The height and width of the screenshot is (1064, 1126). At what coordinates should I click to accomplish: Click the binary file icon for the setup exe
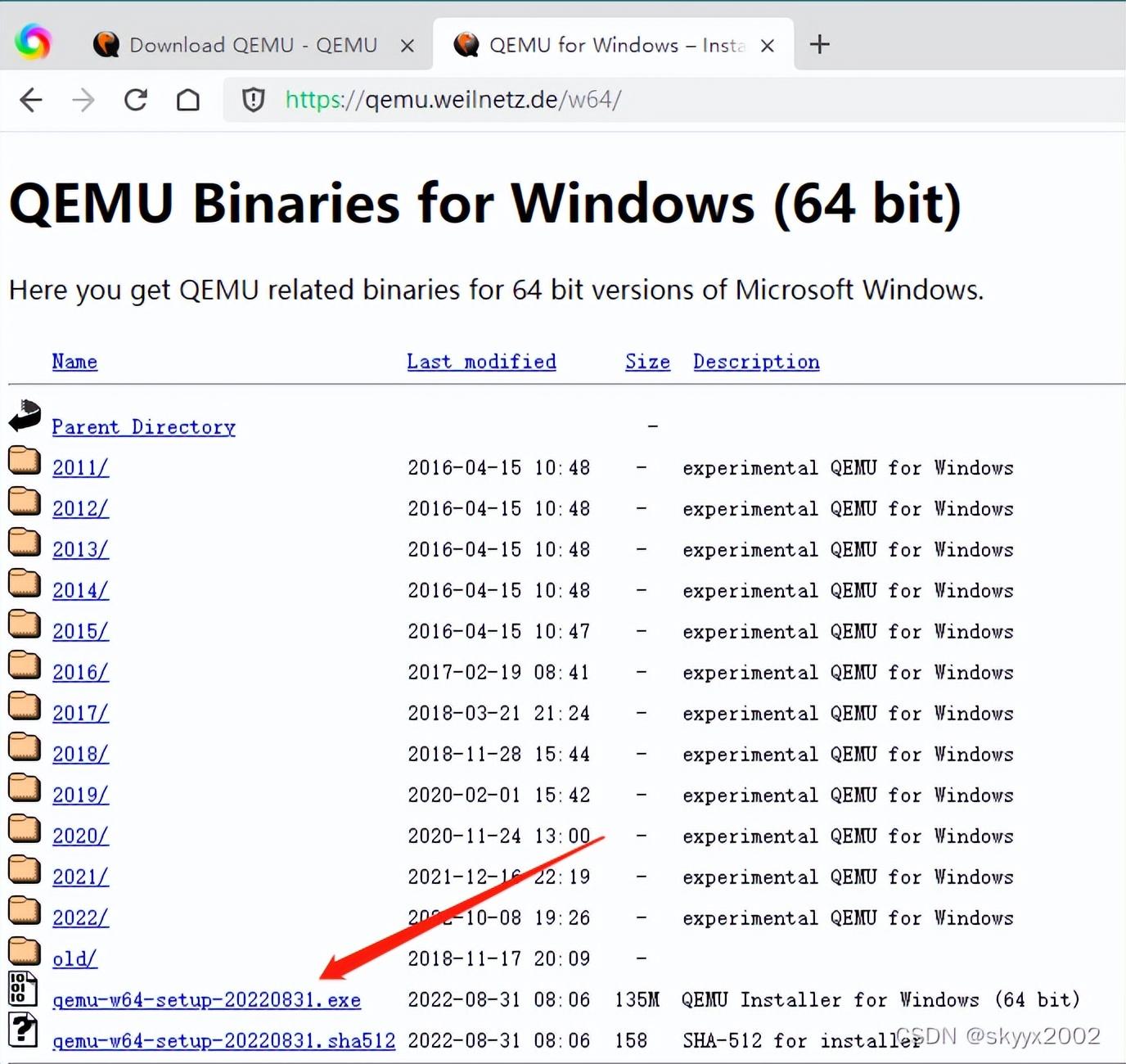coord(23,989)
